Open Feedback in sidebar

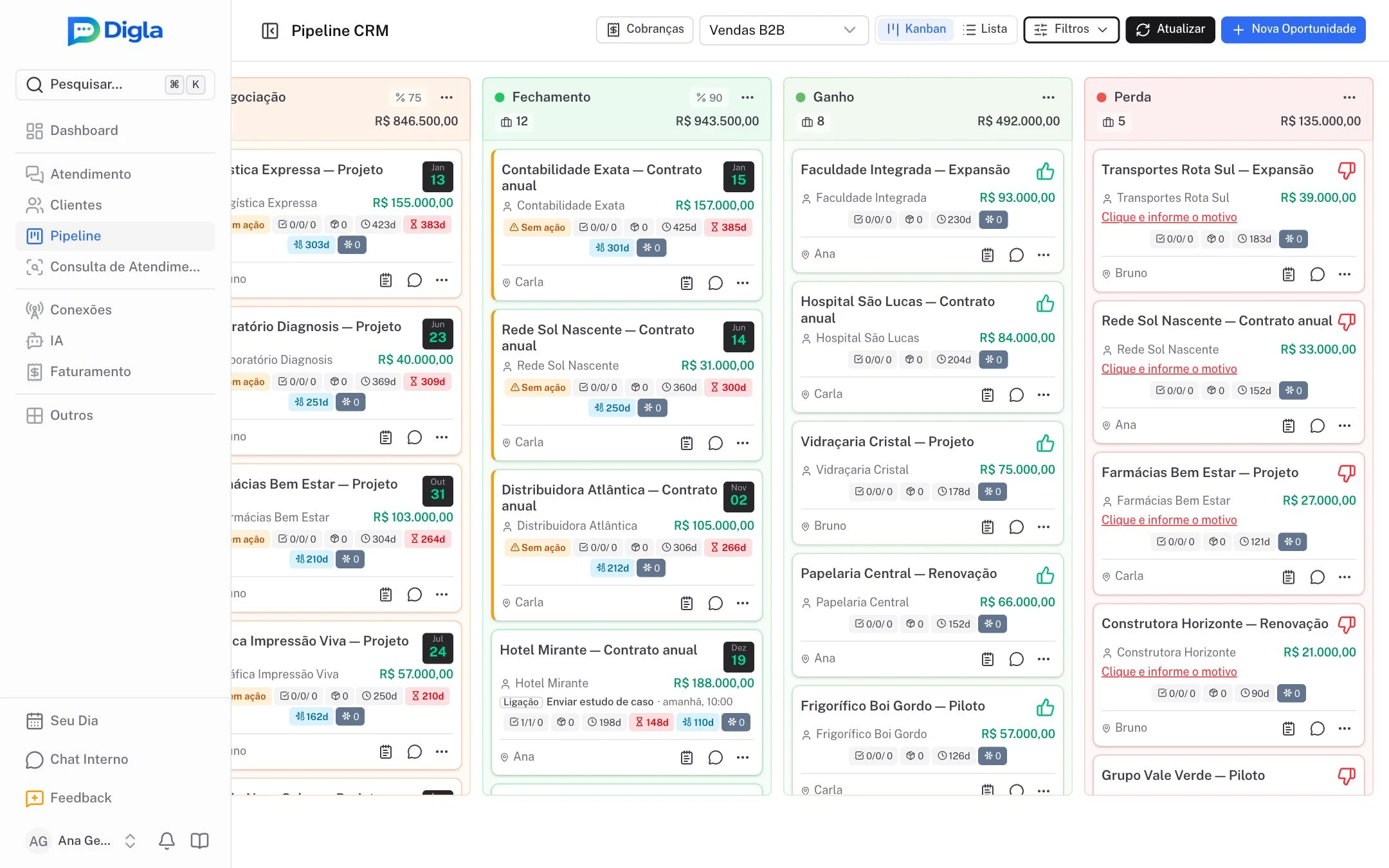pyautogui.click(x=115, y=798)
